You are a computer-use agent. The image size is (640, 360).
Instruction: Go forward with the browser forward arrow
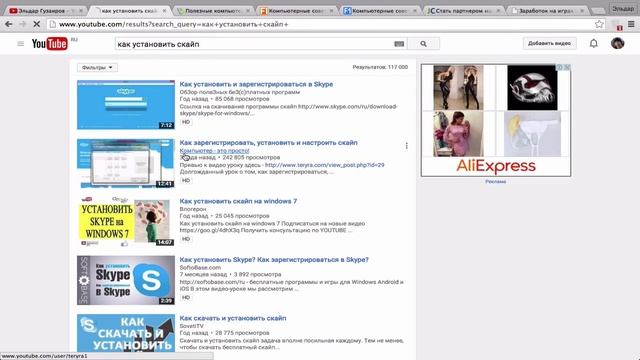click(22, 24)
